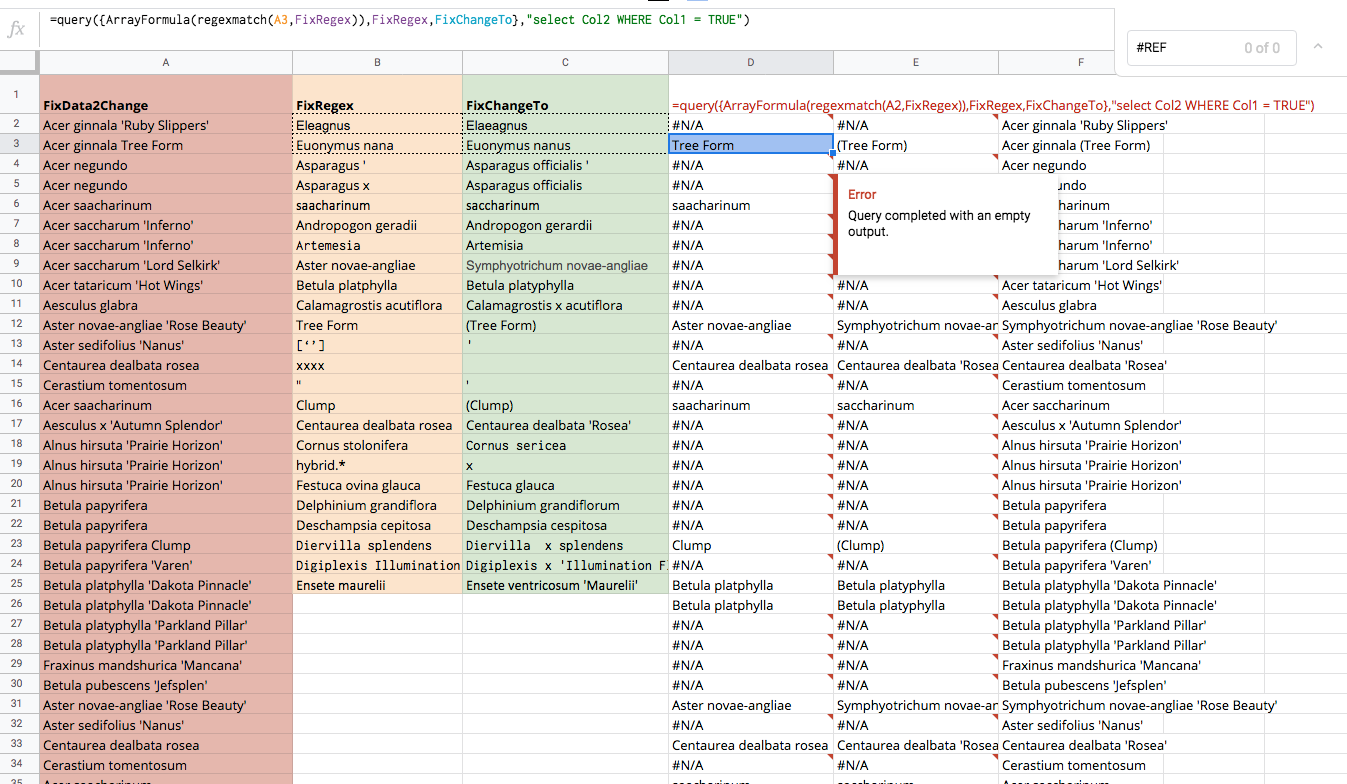Select the 'Asparagus x' cell
Image resolution: width=1347 pixels, height=784 pixels.
click(x=377, y=185)
